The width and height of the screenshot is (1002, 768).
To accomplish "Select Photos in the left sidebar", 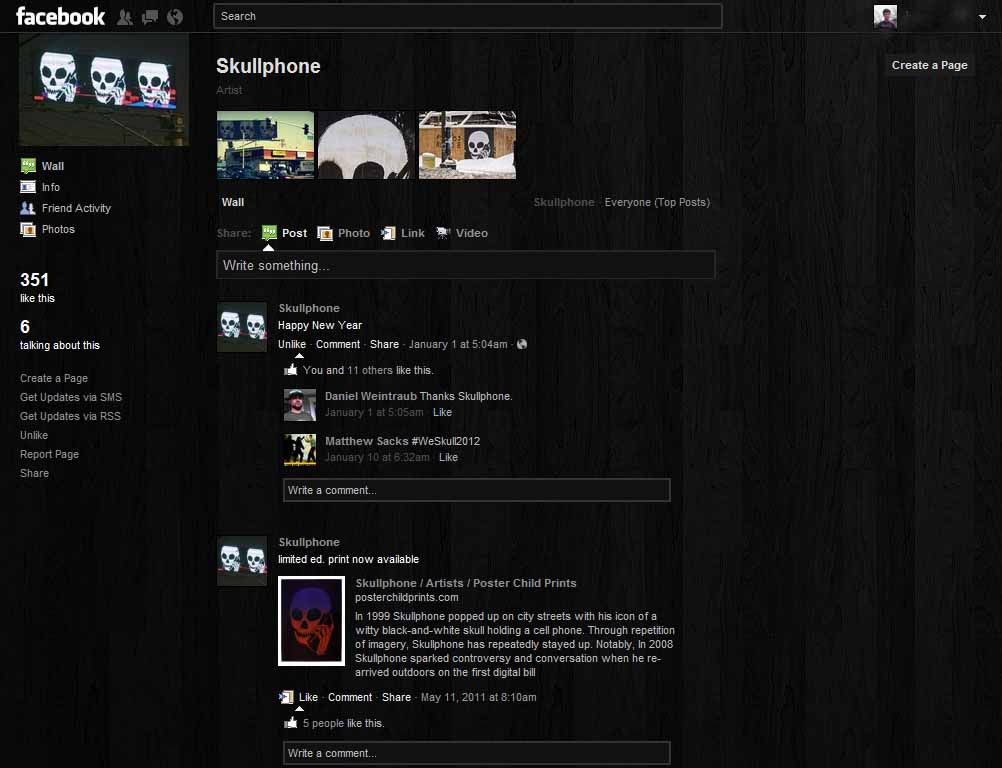I will coord(58,229).
